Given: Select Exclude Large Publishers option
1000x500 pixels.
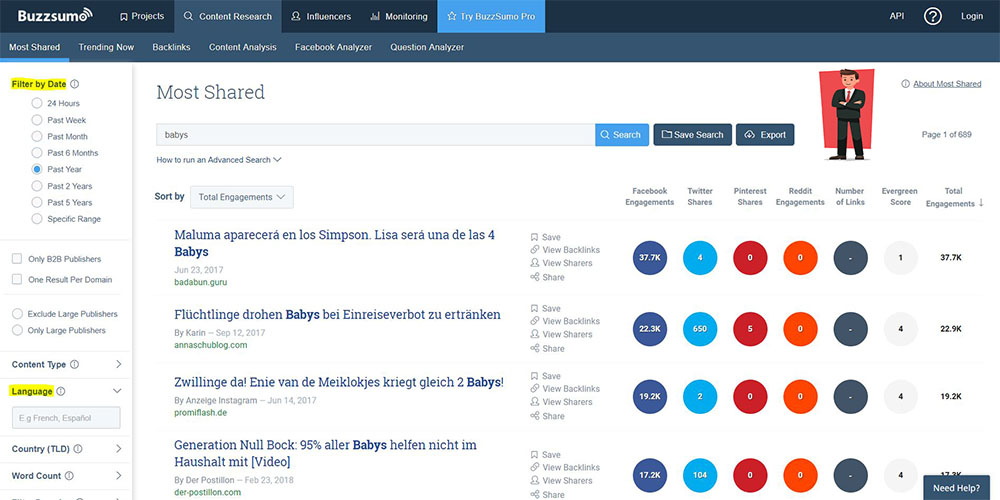Looking at the screenshot, I should [x=17, y=314].
